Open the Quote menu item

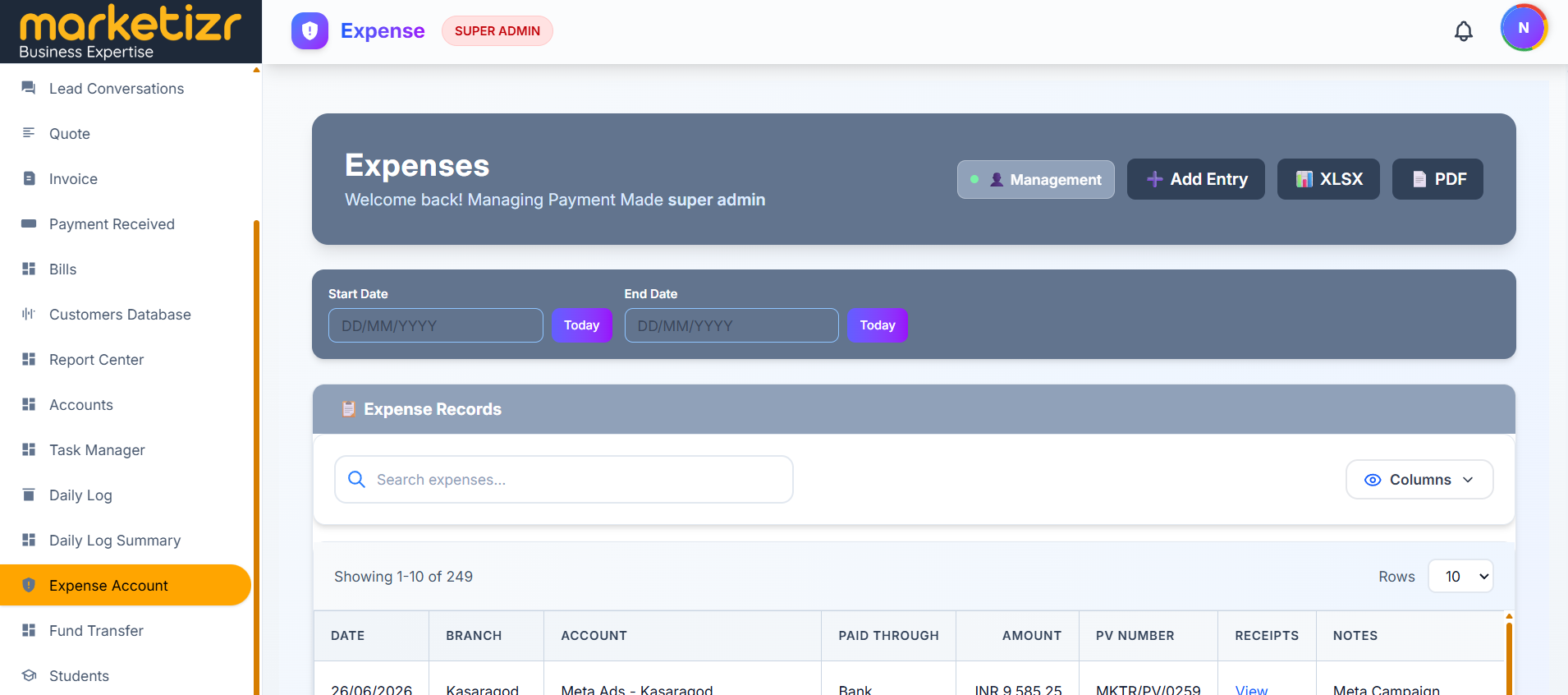tap(70, 134)
